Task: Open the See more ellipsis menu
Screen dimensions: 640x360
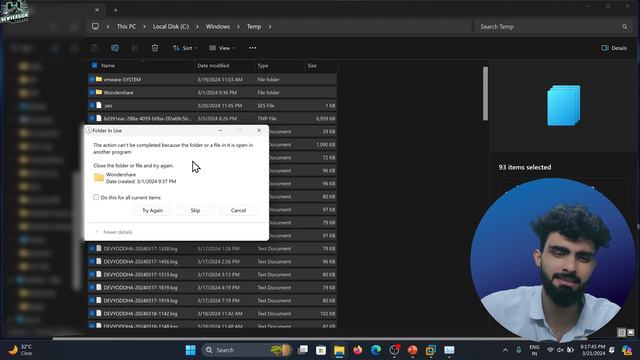Action: coord(253,48)
